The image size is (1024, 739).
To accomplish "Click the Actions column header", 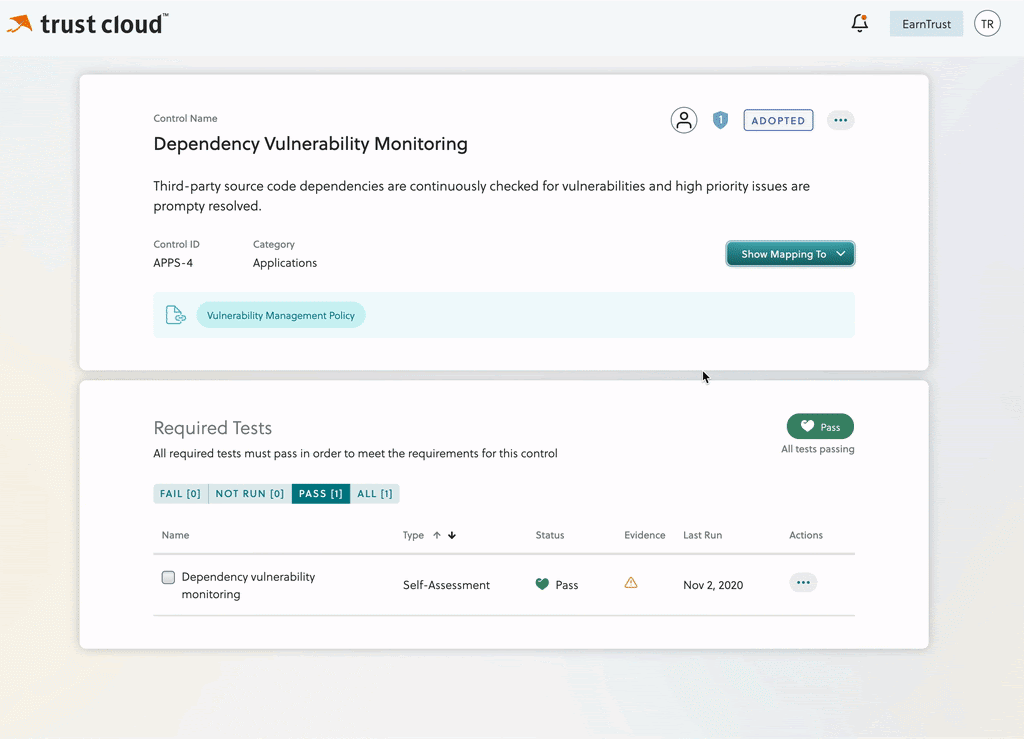I will click(x=806, y=535).
